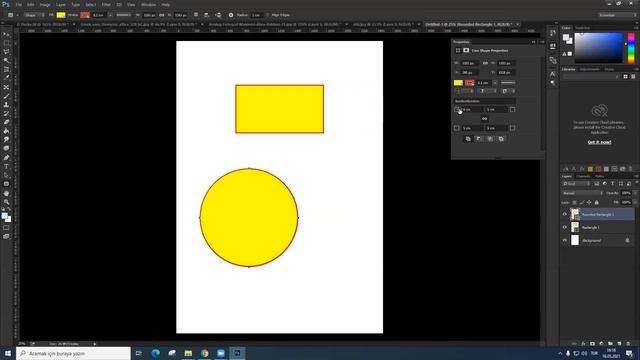Open the Opacity slider dropdown arrow
Image resolution: width=640 pixels, height=360 pixels.
tap(635, 193)
